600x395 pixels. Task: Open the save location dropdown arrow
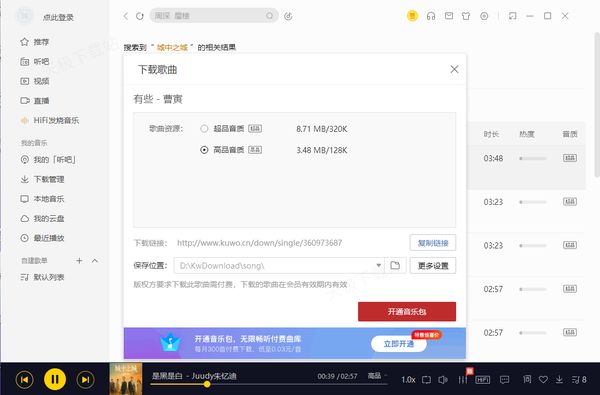[x=378, y=265]
